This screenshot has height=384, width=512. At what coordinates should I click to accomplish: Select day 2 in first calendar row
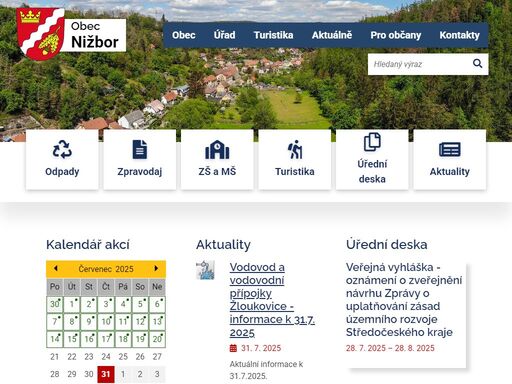[89, 304]
